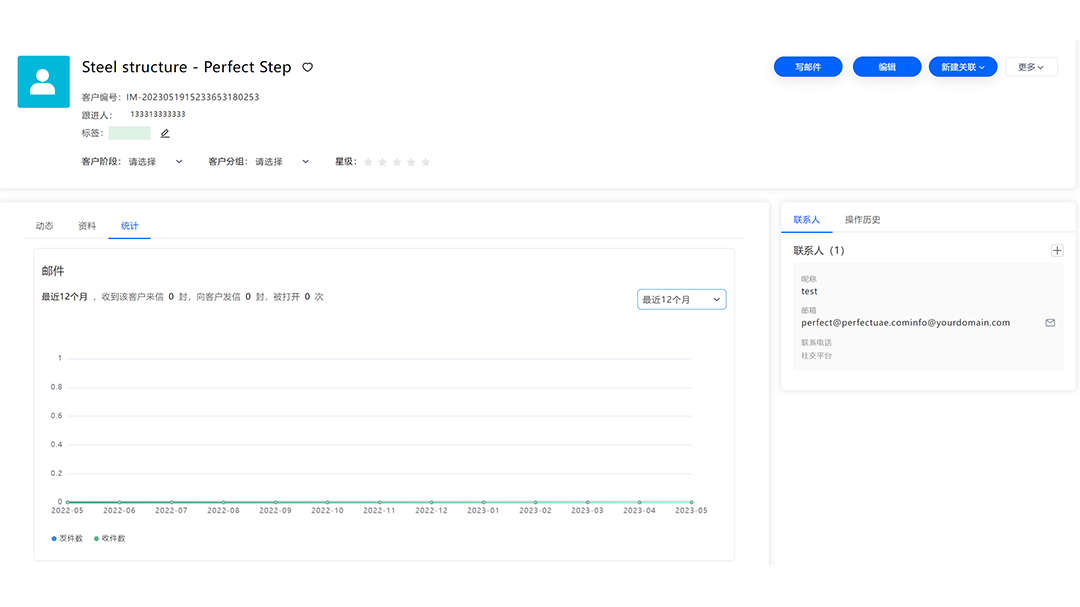Screen dimensions: 1080x607
Task: Set star rating to two stars
Action: pyautogui.click(x=382, y=162)
